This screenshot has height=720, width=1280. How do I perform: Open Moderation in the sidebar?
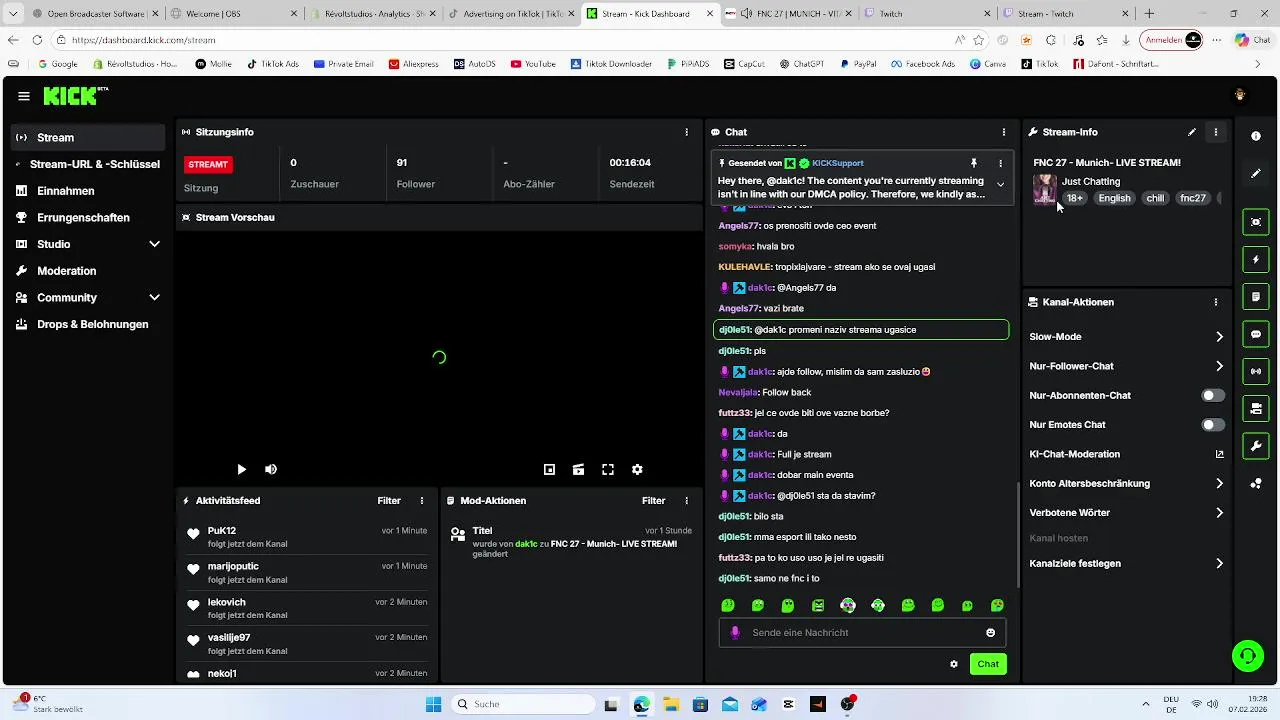(x=88, y=271)
